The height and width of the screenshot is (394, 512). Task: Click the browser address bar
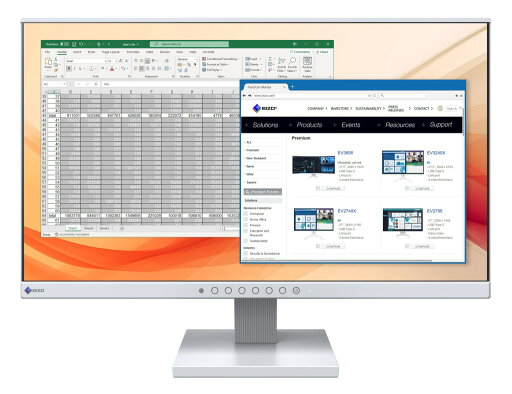click(310, 96)
